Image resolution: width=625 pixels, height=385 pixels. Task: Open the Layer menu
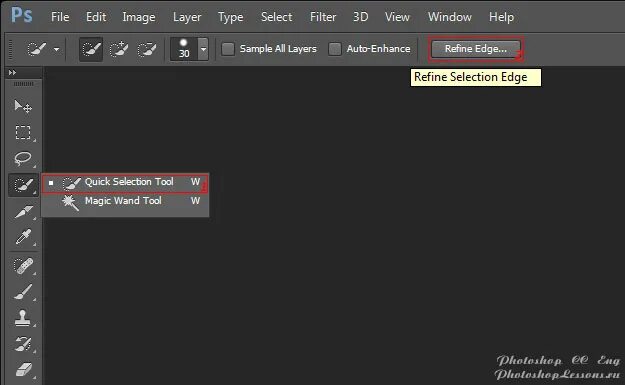tap(187, 17)
